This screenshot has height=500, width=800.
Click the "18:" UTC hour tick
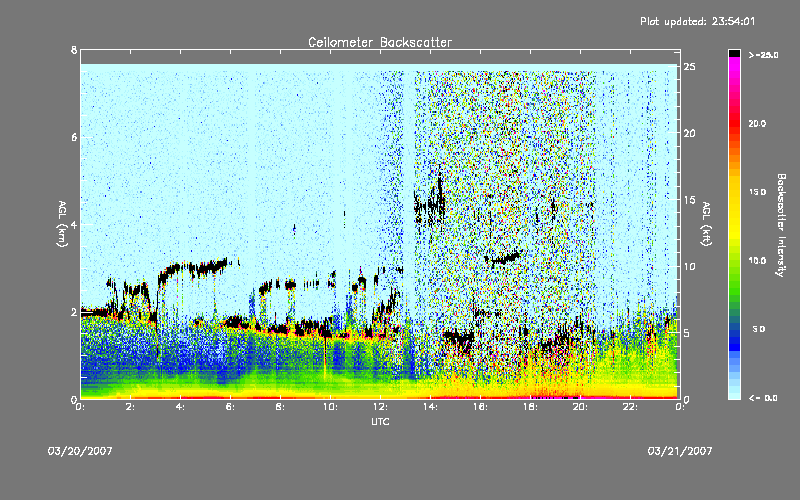coord(531,407)
